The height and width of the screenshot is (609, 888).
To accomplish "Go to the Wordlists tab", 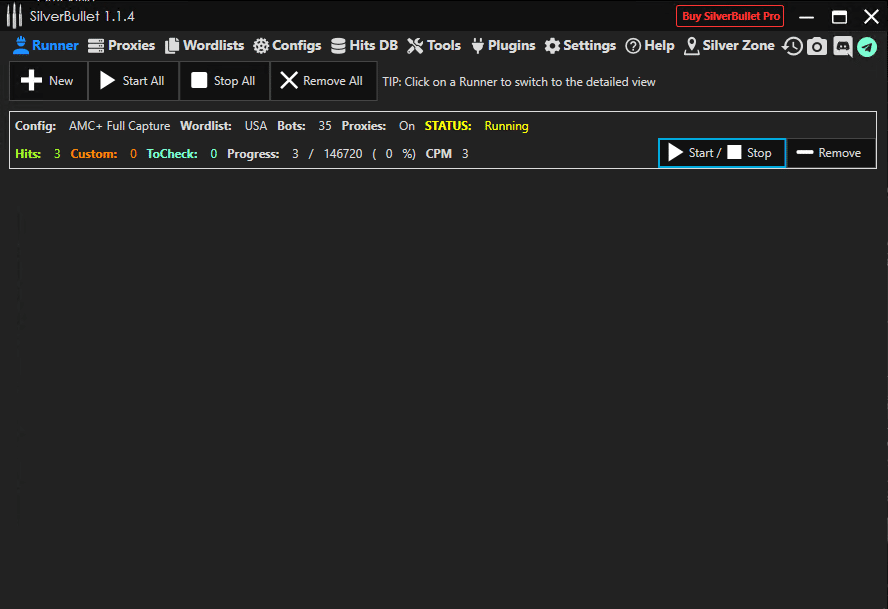I will [204, 45].
